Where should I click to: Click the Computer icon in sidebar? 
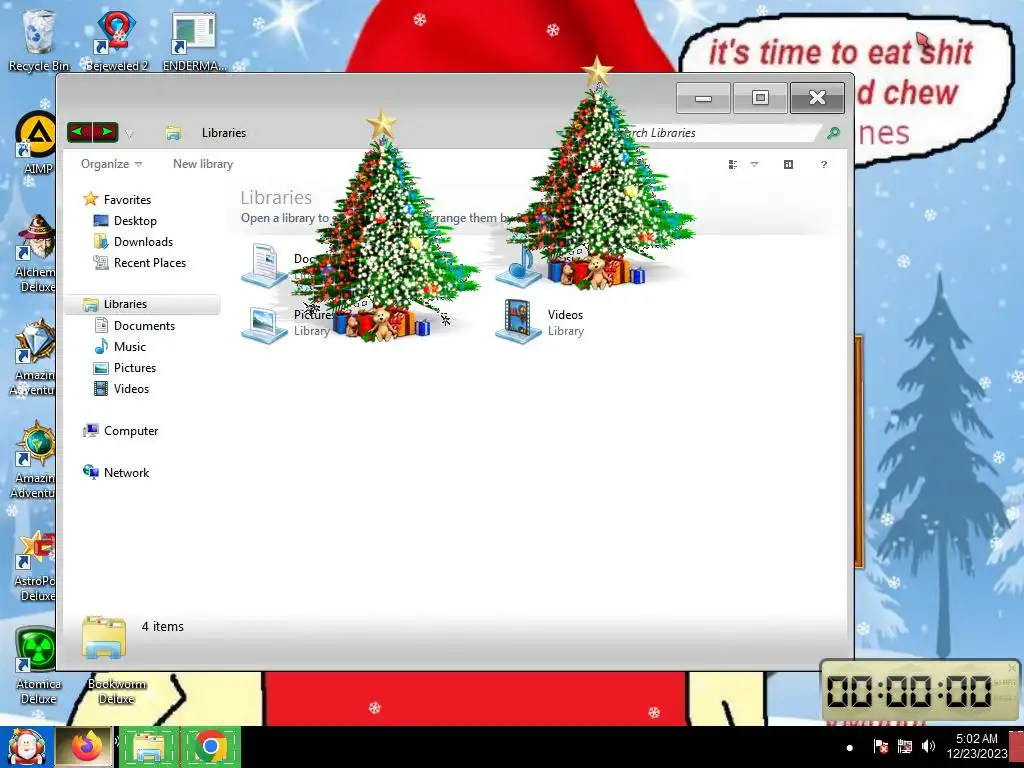[91, 430]
